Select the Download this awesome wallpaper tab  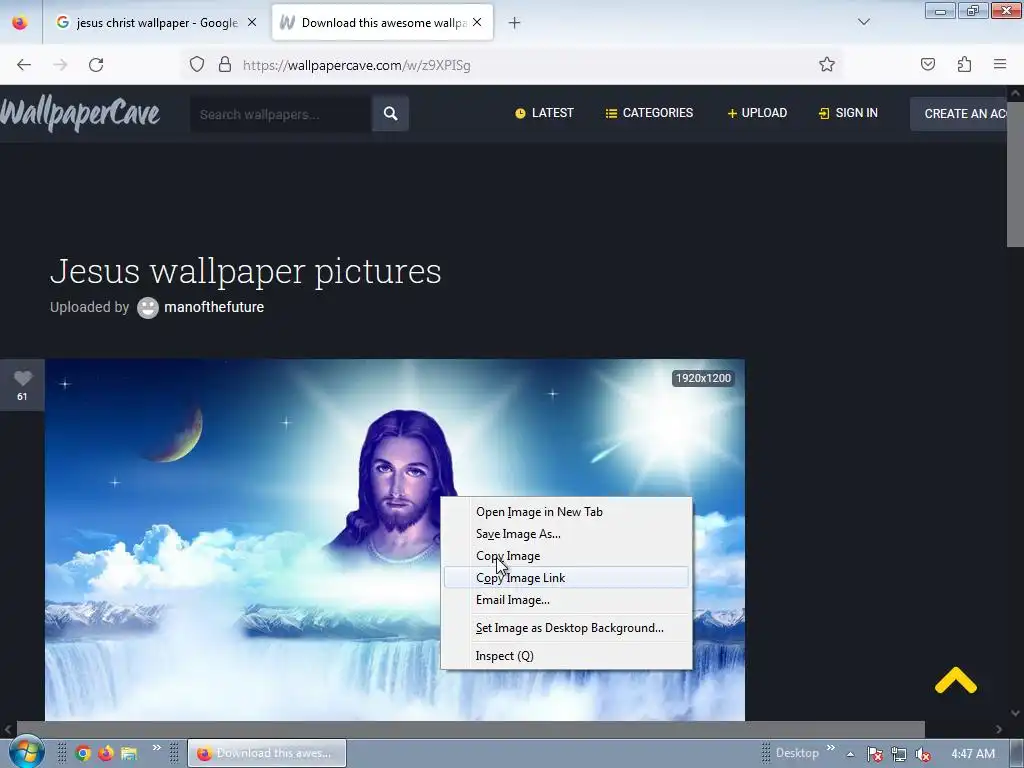(383, 22)
